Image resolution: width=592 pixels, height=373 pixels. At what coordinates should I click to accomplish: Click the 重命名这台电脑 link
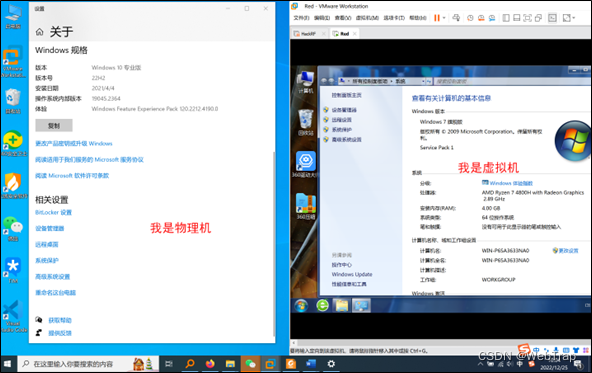[x=56, y=293]
